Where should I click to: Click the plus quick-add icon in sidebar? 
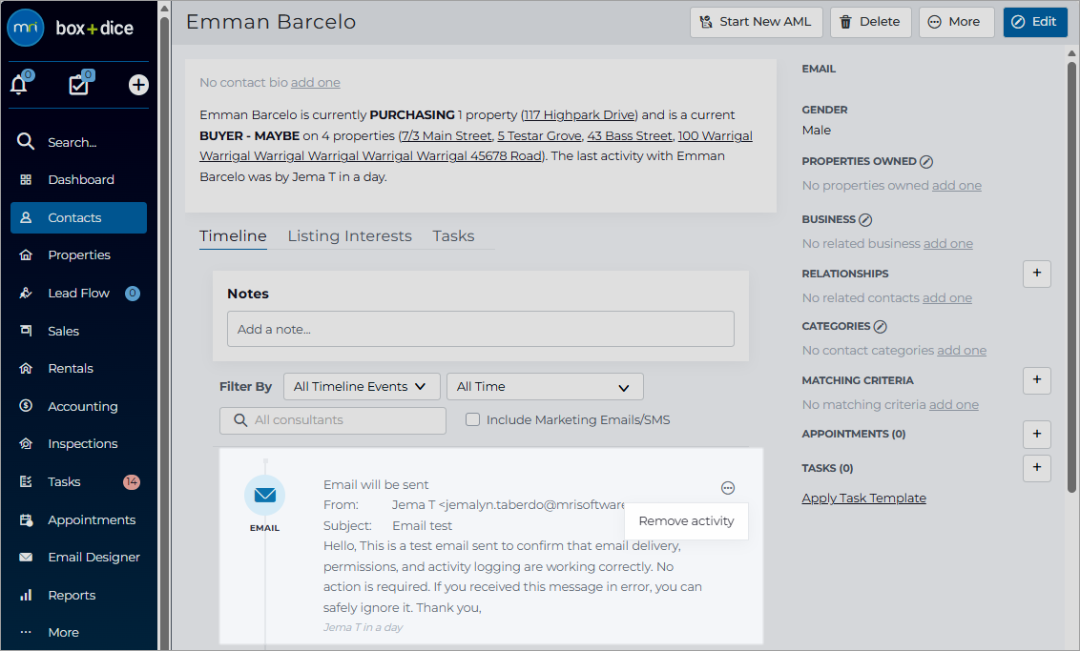[138, 85]
